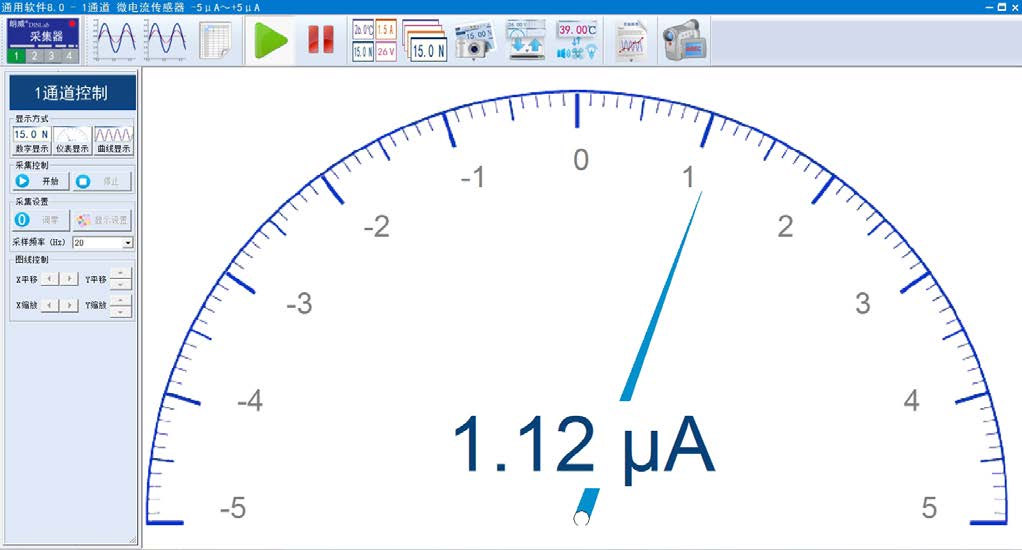The height and width of the screenshot is (550, 1022).
Task: Click X平移 left arrow to shift graph
Action: click(x=49, y=279)
